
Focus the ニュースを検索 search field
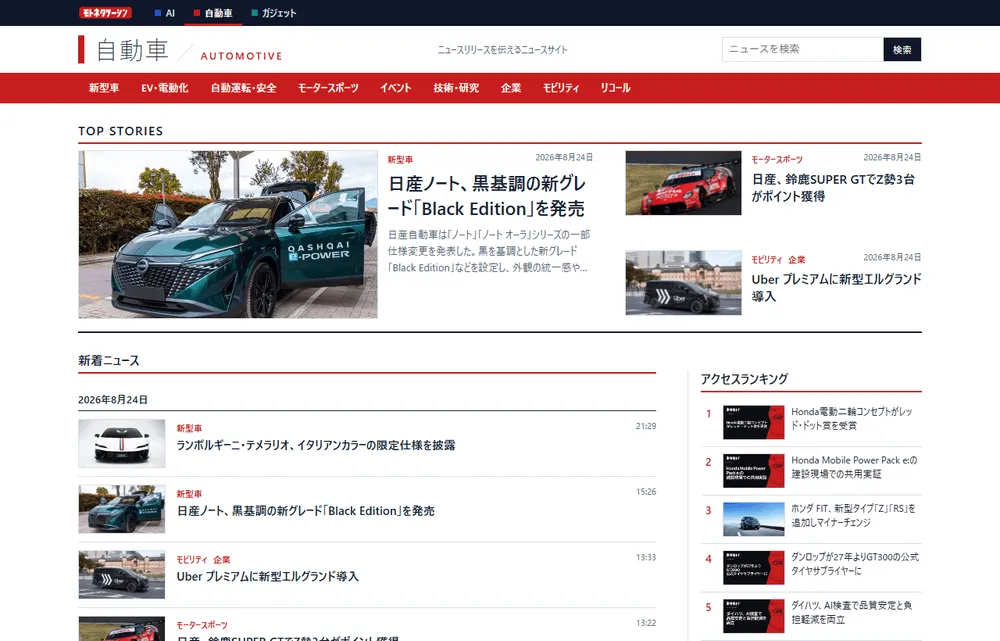pos(802,49)
